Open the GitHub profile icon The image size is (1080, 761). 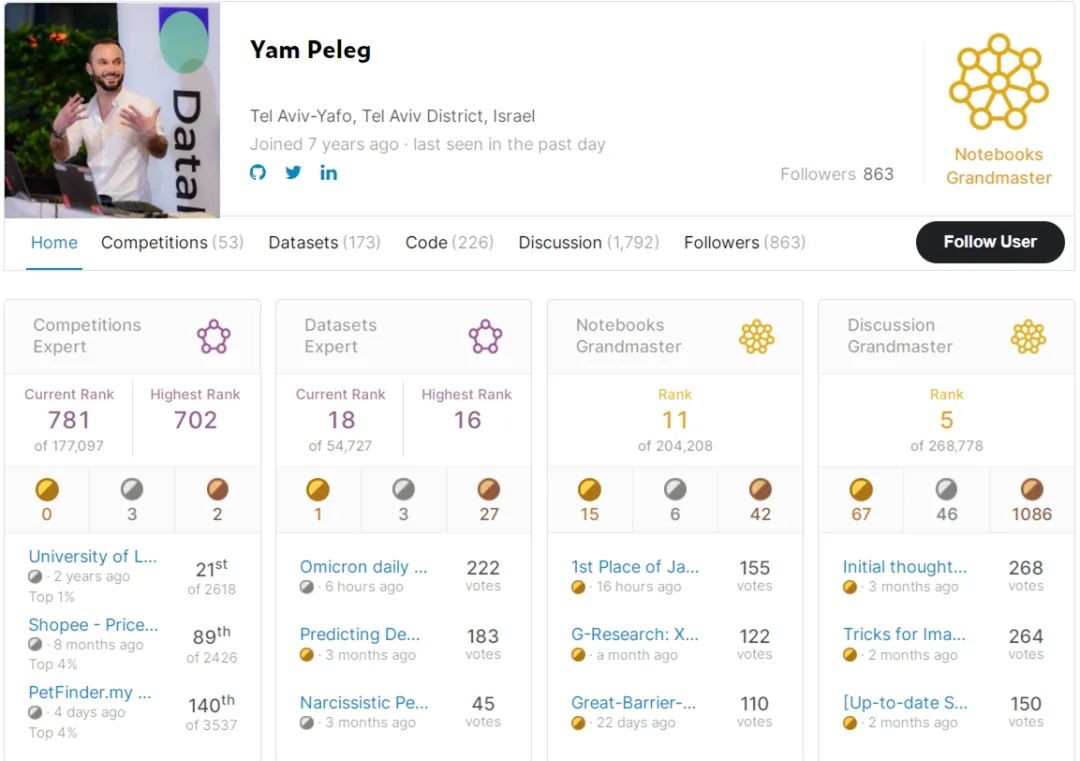click(x=258, y=172)
